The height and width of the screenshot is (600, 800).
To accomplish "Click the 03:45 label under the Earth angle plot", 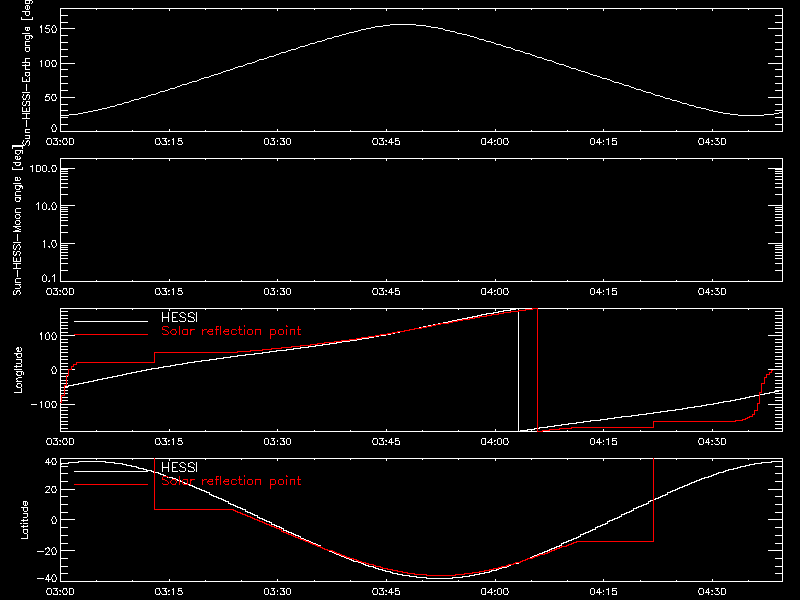I will pos(386,142).
